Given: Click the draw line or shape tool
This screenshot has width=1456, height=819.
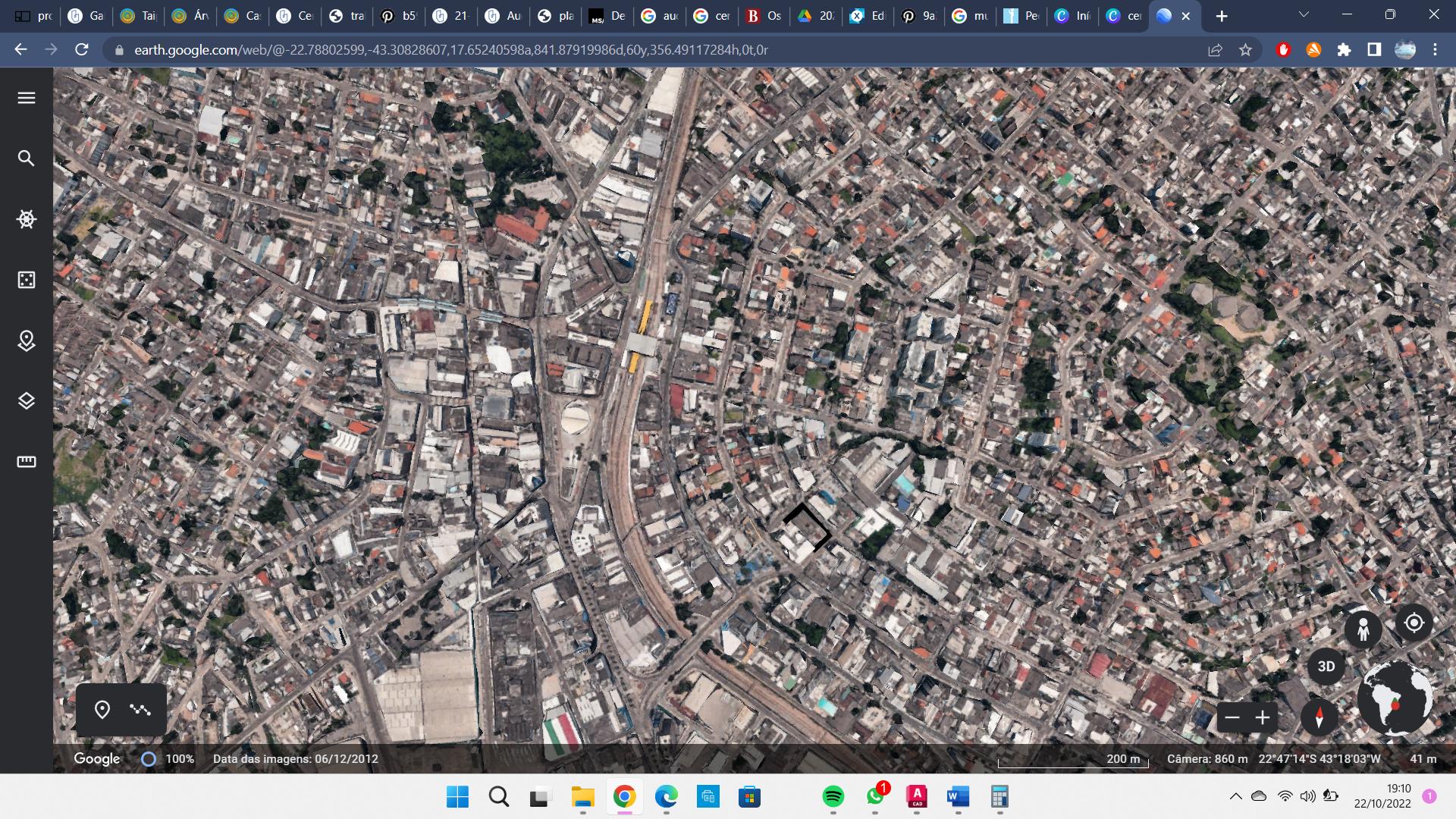Looking at the screenshot, I should coord(140,710).
